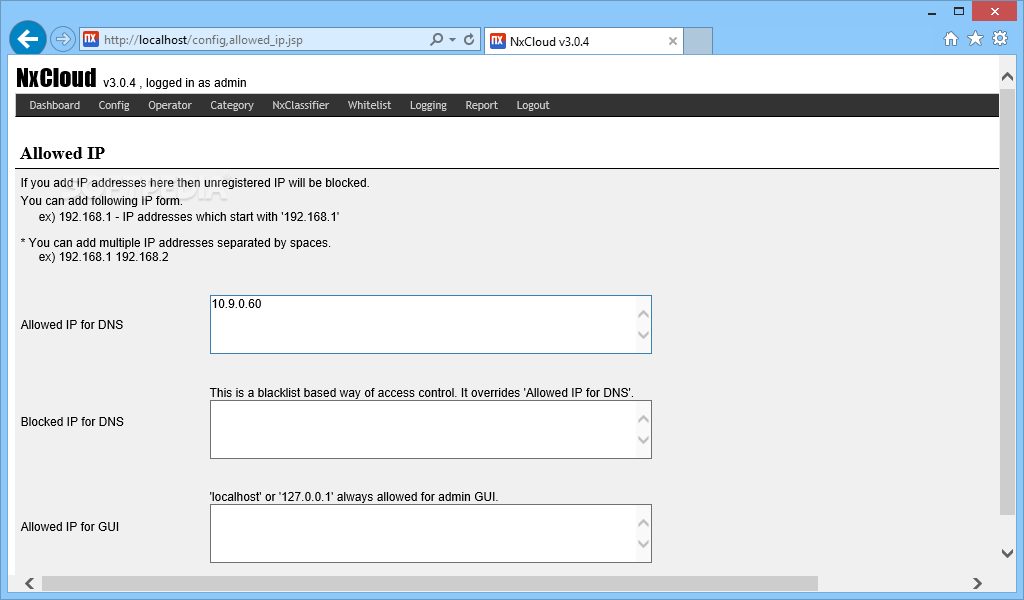Click down arrow in Allowed IP for GUI box
The image size is (1024, 600).
643,544
